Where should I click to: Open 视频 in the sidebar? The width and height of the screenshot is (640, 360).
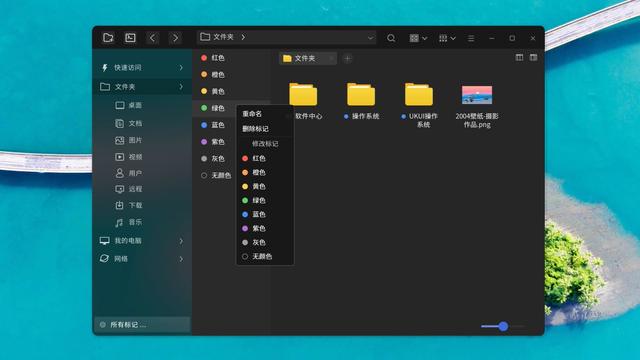(129, 157)
